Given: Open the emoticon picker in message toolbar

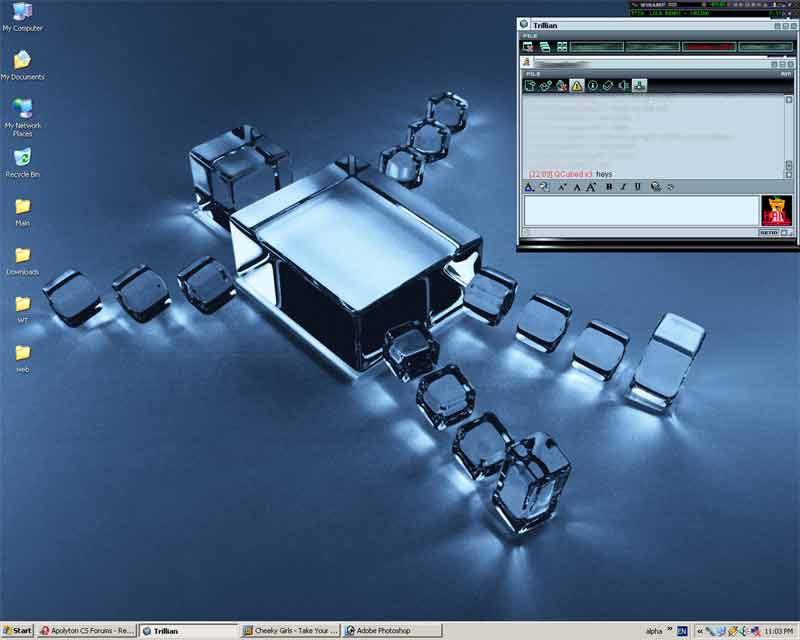Looking at the screenshot, I should [x=655, y=187].
